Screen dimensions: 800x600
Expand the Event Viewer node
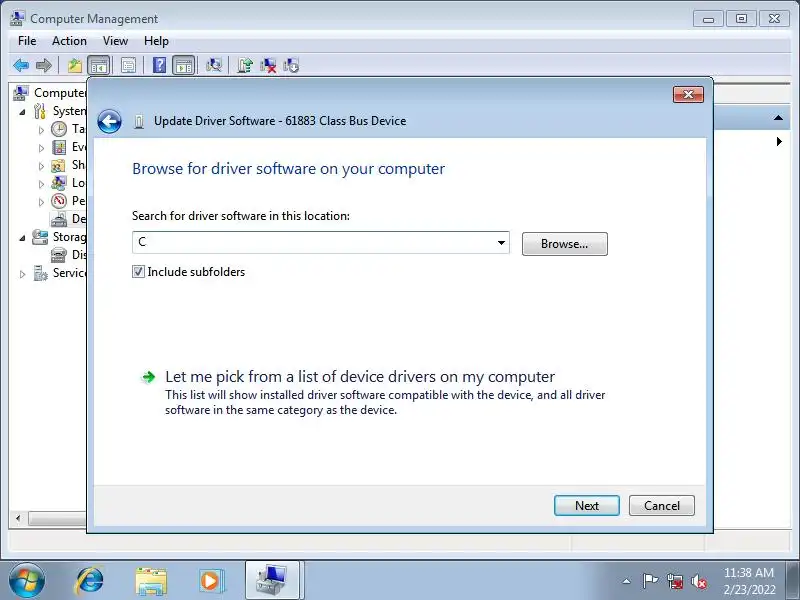tap(41, 148)
